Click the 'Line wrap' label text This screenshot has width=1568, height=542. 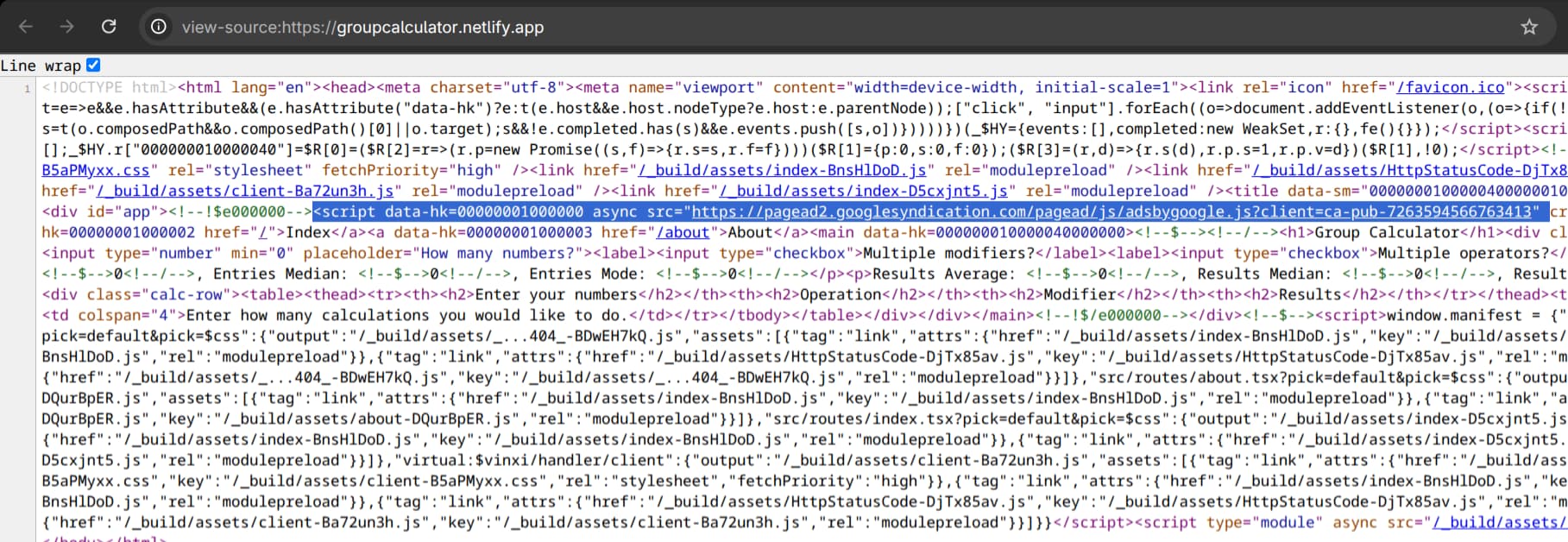click(x=41, y=66)
